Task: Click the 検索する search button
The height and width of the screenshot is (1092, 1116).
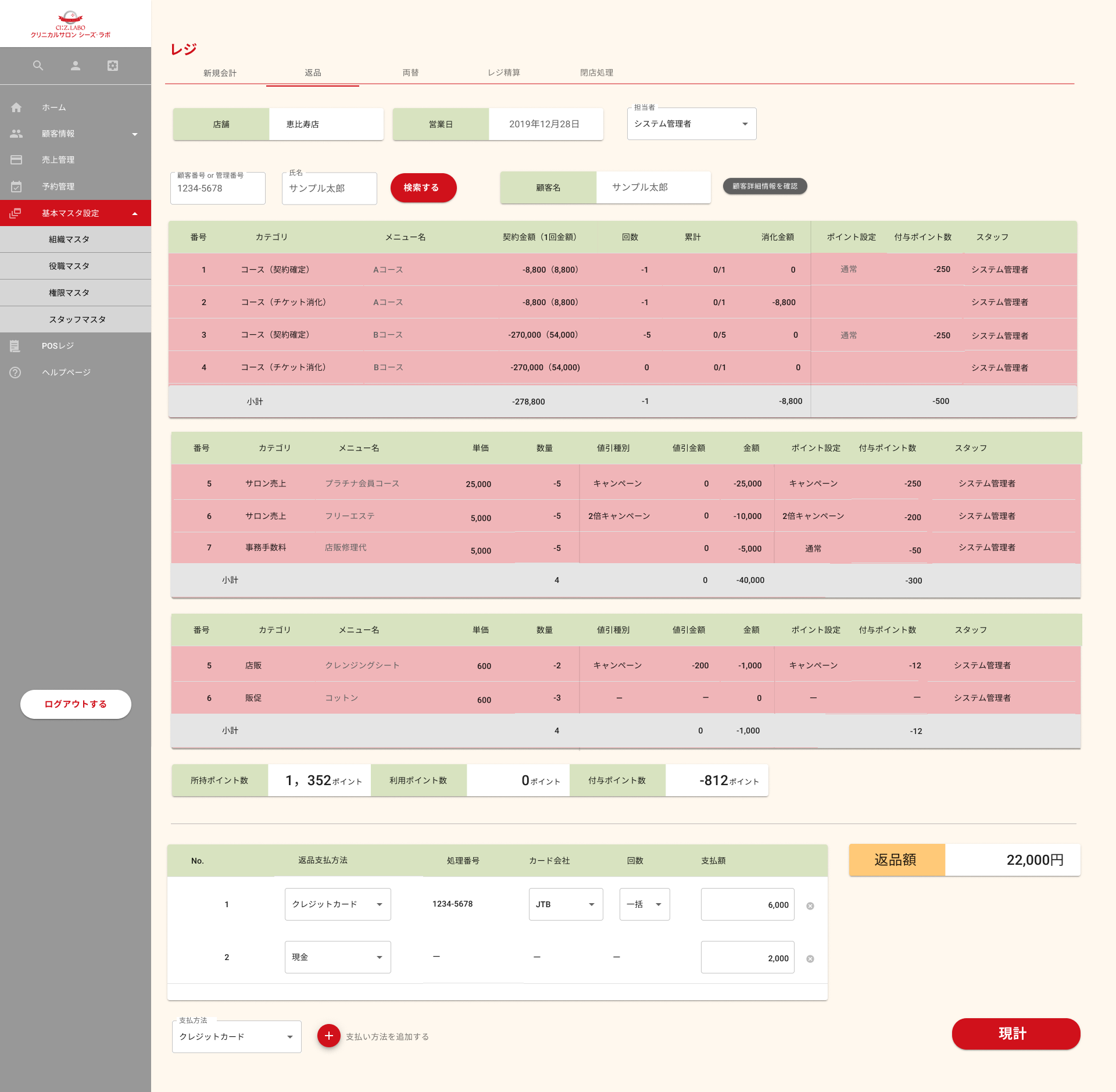Action: [x=423, y=188]
